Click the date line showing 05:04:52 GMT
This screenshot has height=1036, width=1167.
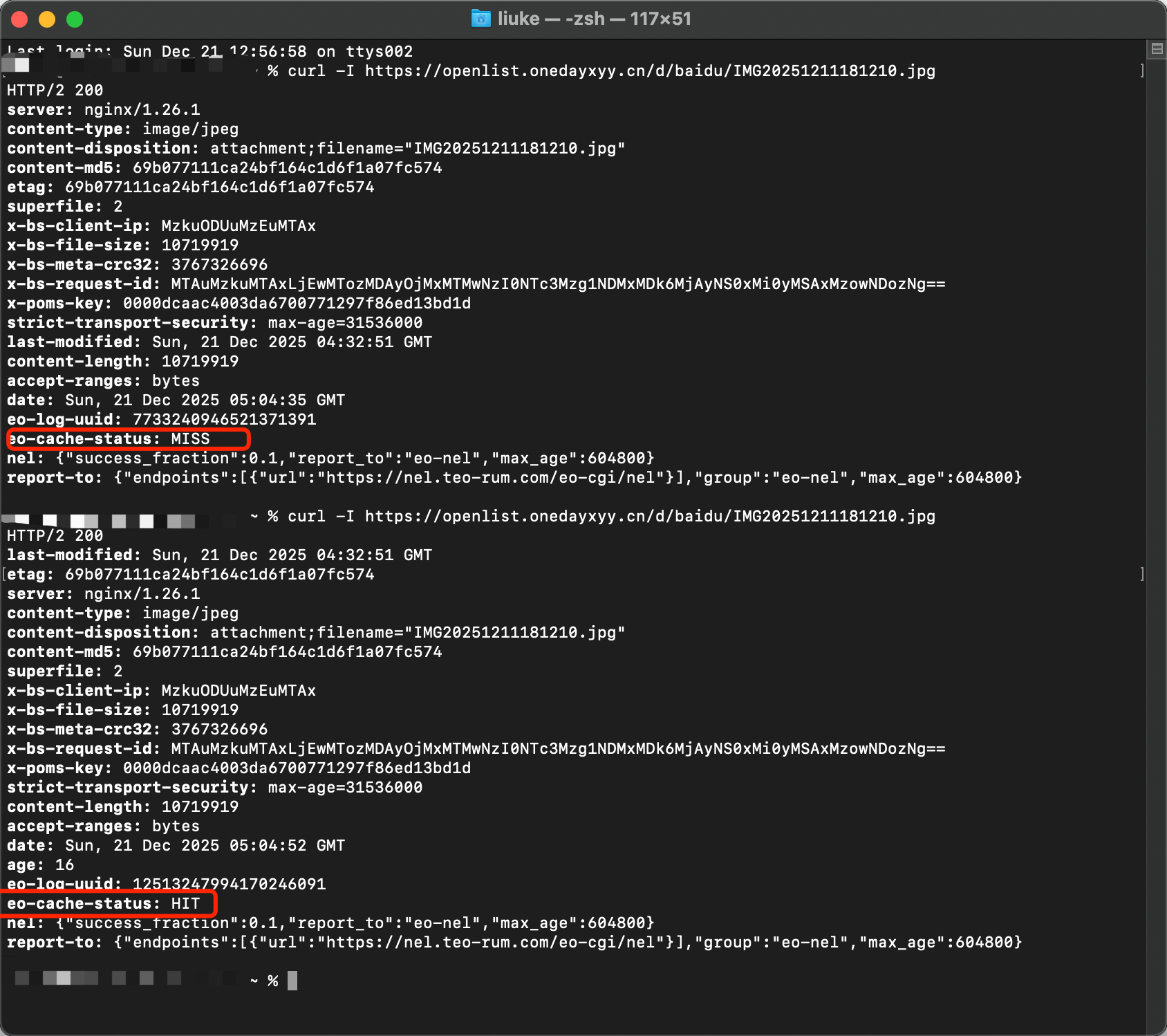tap(176, 846)
